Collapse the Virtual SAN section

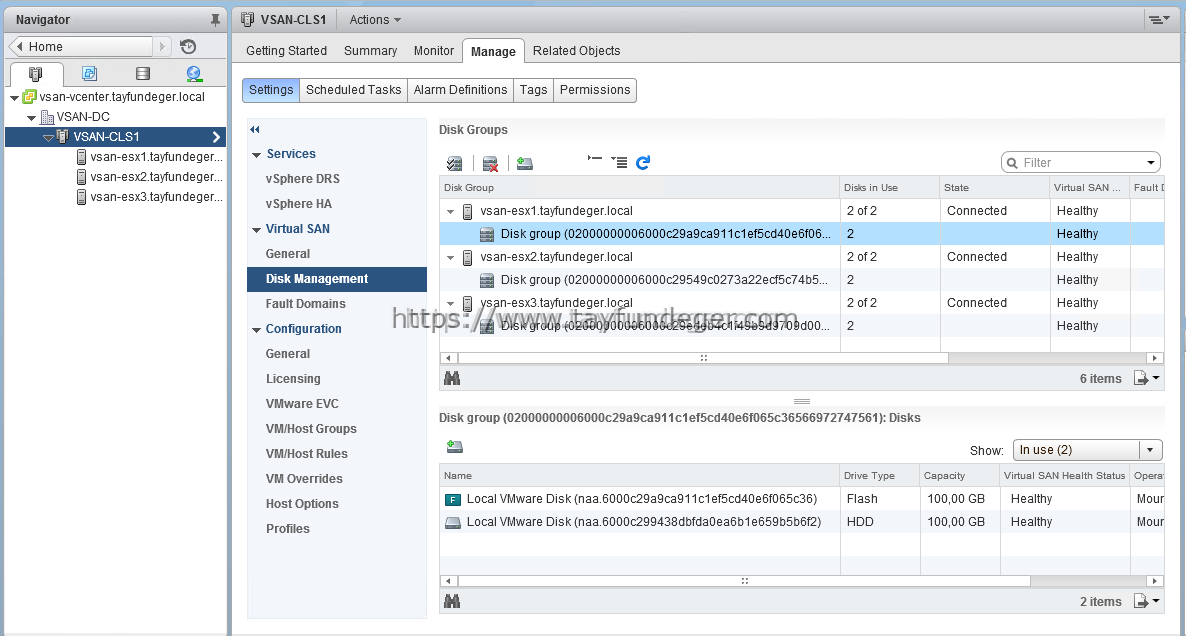(x=256, y=230)
